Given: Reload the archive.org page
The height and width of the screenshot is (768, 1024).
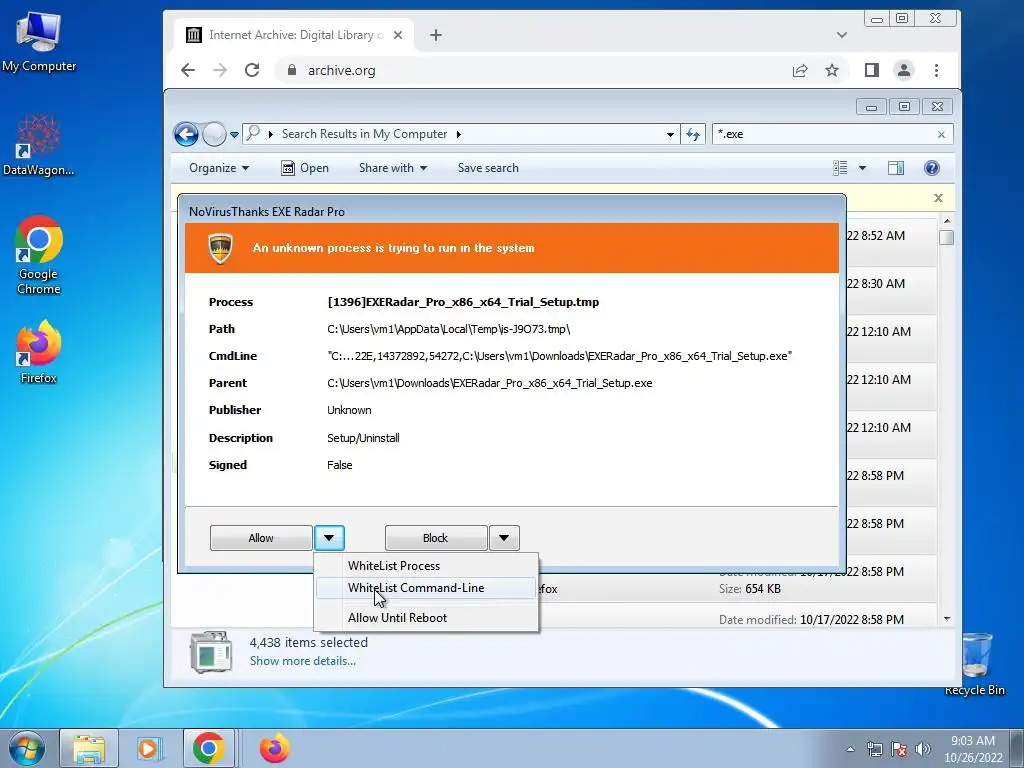Looking at the screenshot, I should pyautogui.click(x=252, y=71).
